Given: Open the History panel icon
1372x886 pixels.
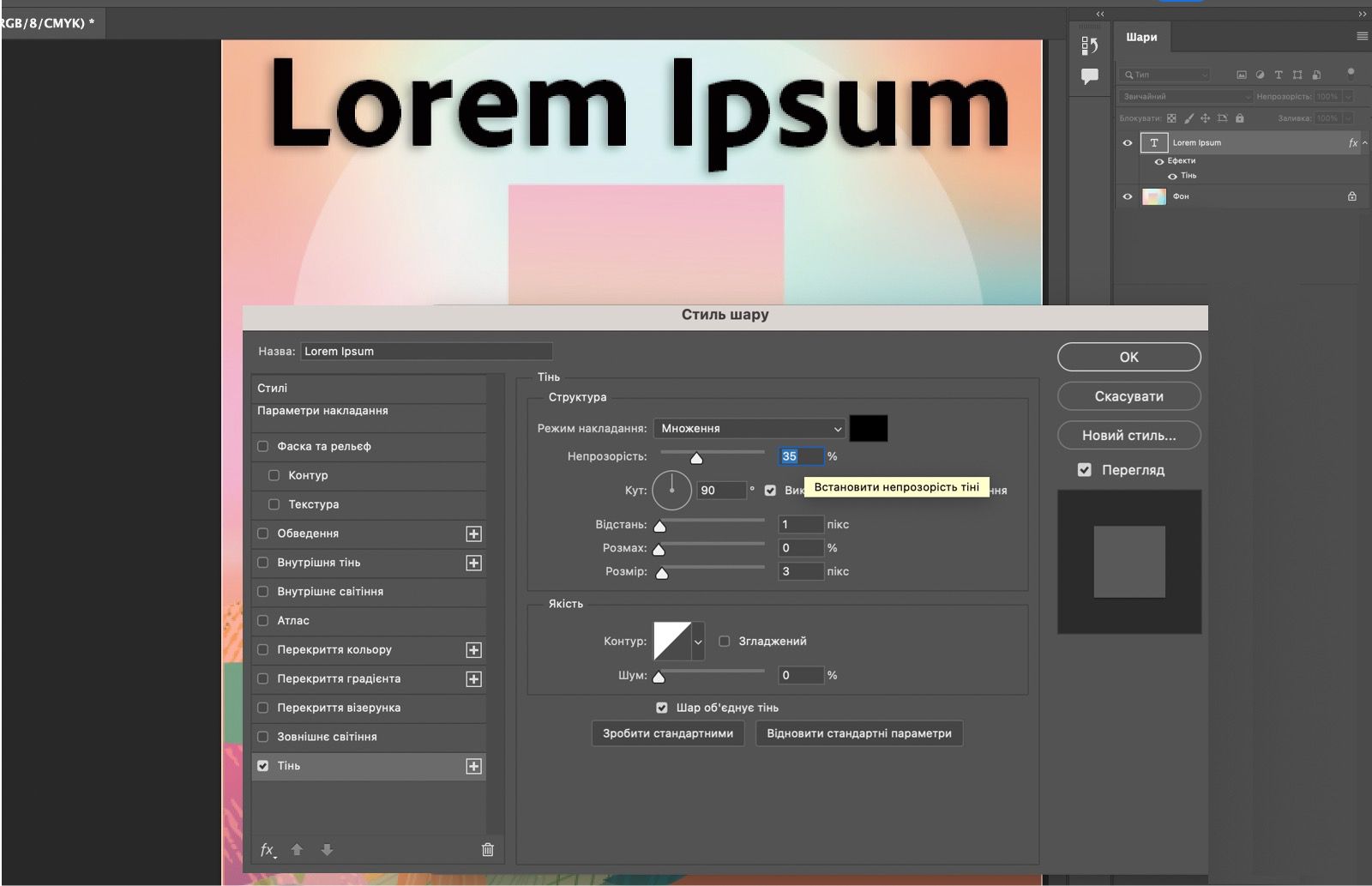Looking at the screenshot, I should (1089, 45).
